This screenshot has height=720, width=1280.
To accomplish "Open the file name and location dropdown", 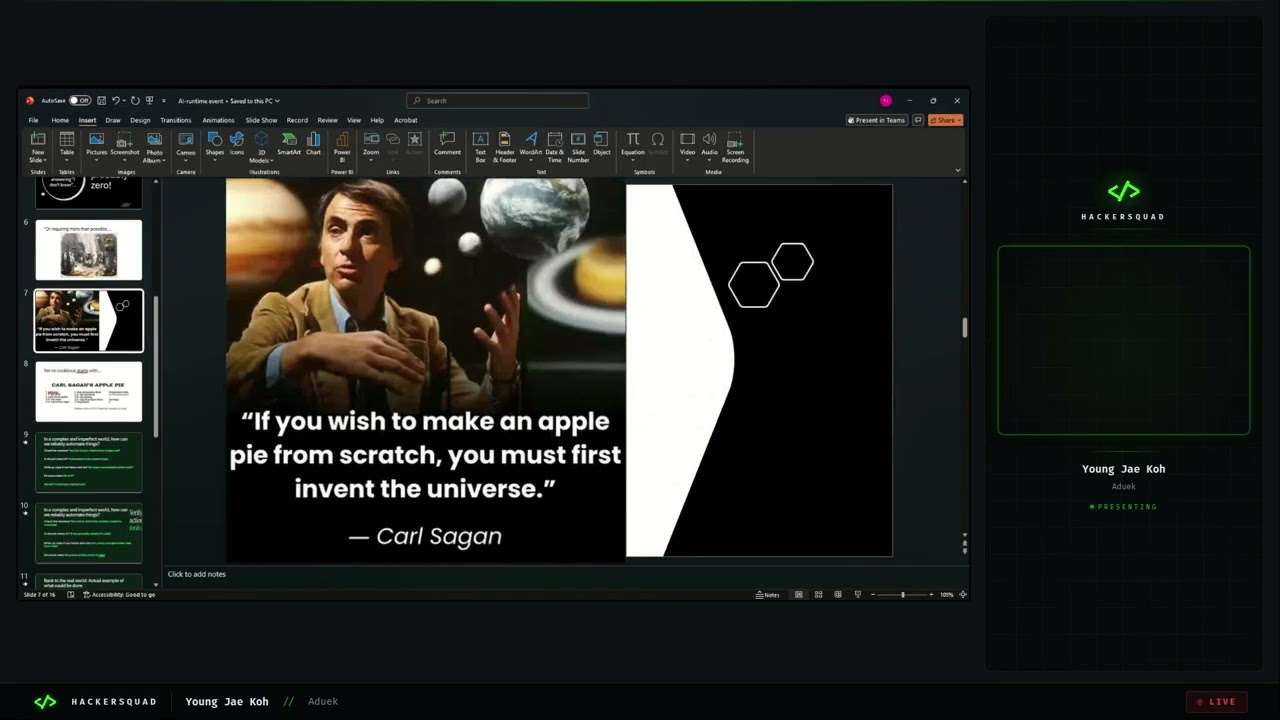I will pos(229,101).
